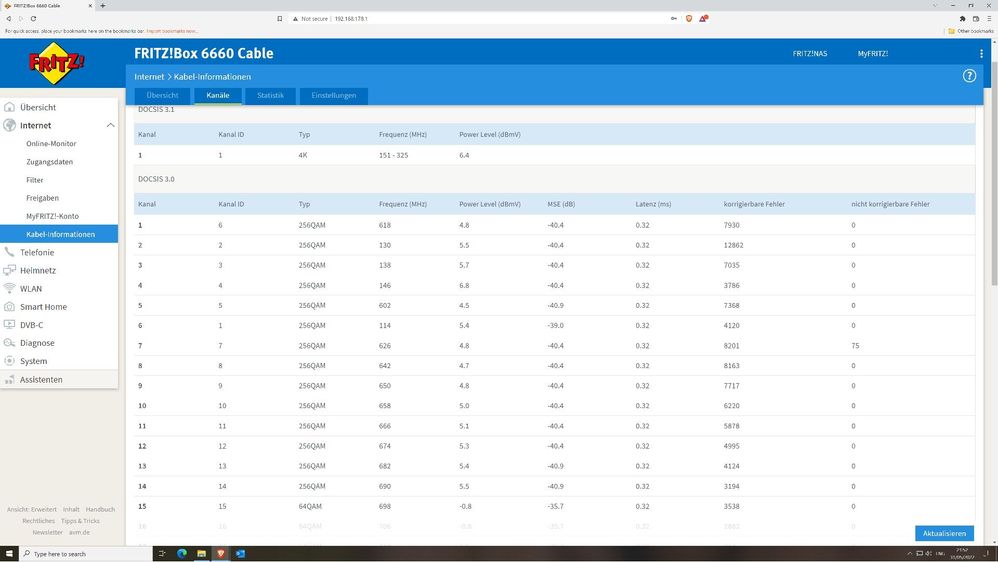Open the FRITZ!NAS link

[x=808, y=53]
